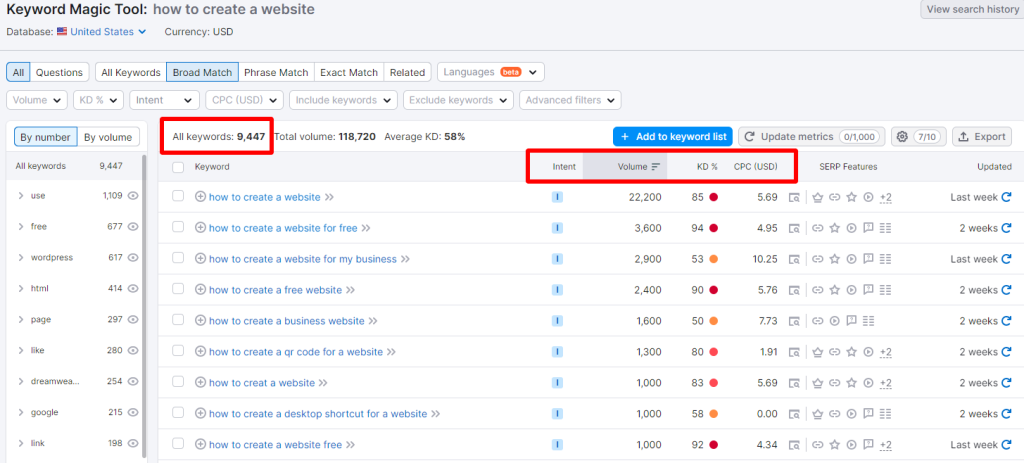Click the keyword groups sidebar scrollbar
Image resolution: width=1024 pixels, height=463 pixels.
point(144,307)
